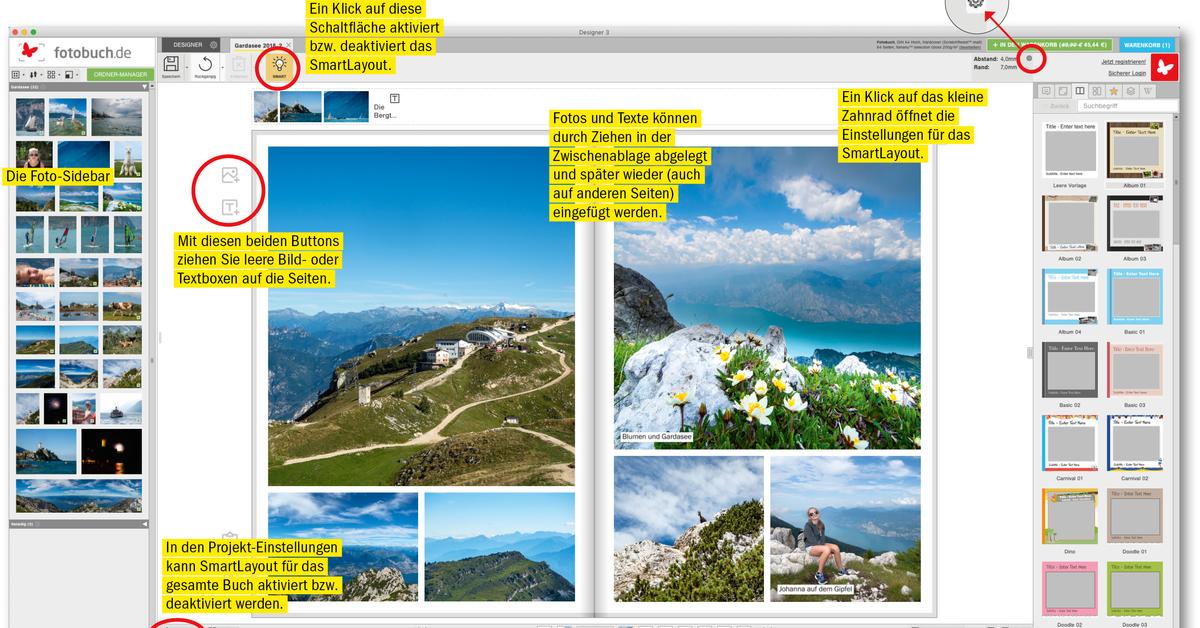Click the gear icon on DESIGNER tab
This screenshot has width=1200, height=628.
pos(213,45)
